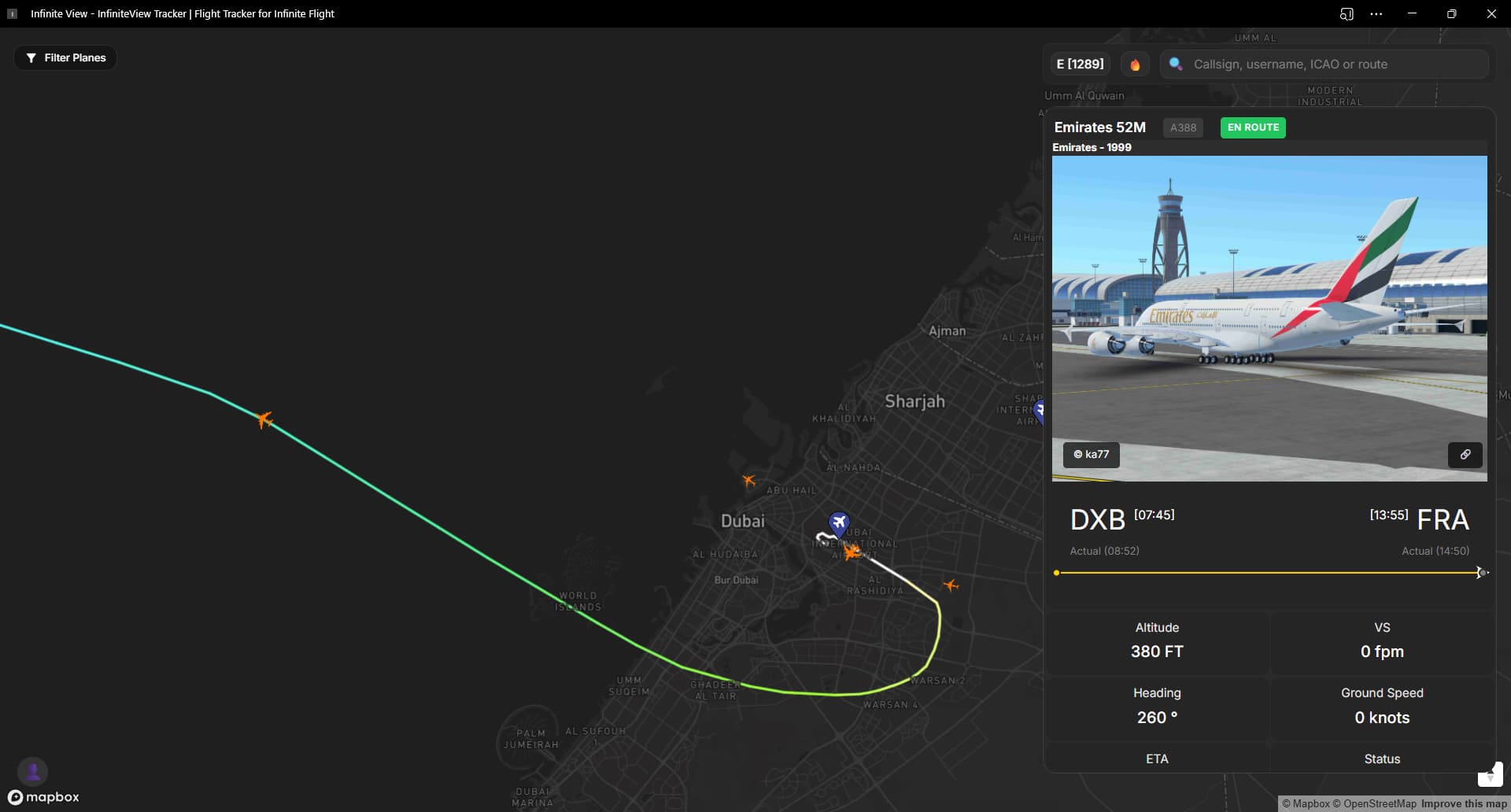Open the purple user profile avatar
This screenshot has height=812, width=1511.
point(33,772)
